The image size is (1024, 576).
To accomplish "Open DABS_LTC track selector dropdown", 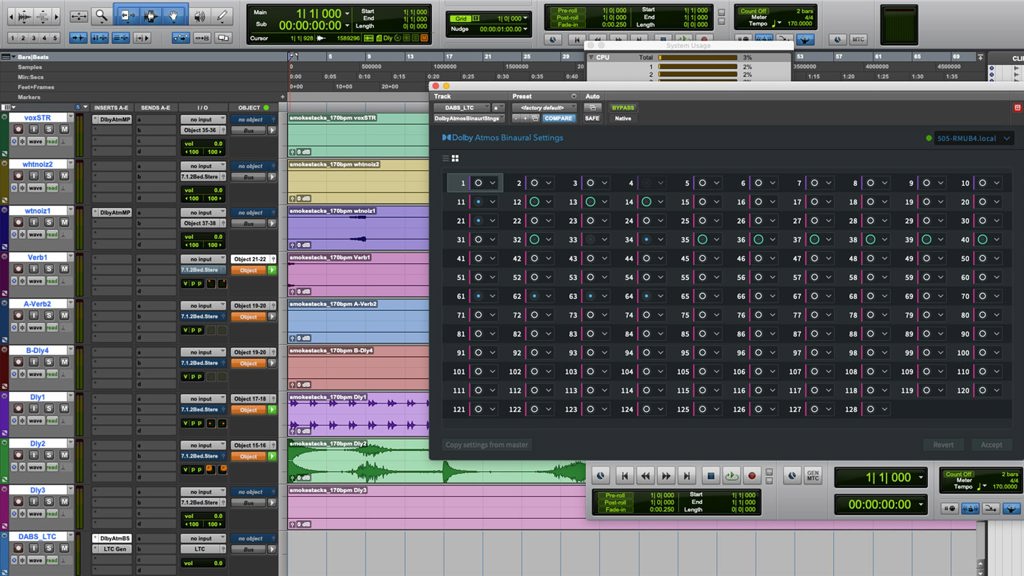I will (x=461, y=108).
